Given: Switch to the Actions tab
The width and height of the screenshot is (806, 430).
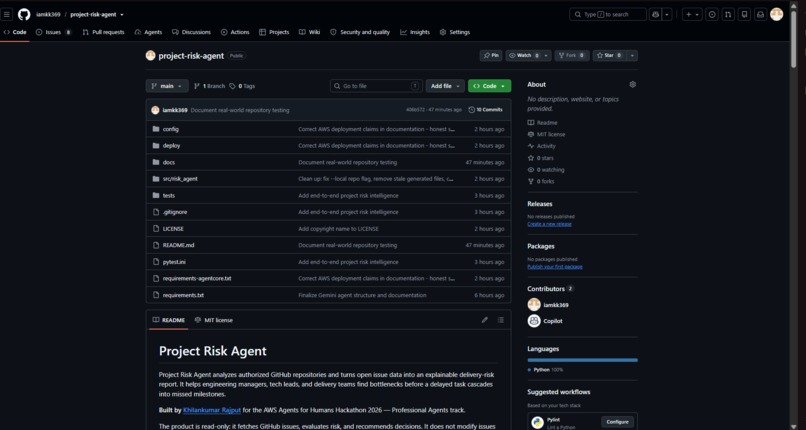Looking at the screenshot, I should (235, 32).
